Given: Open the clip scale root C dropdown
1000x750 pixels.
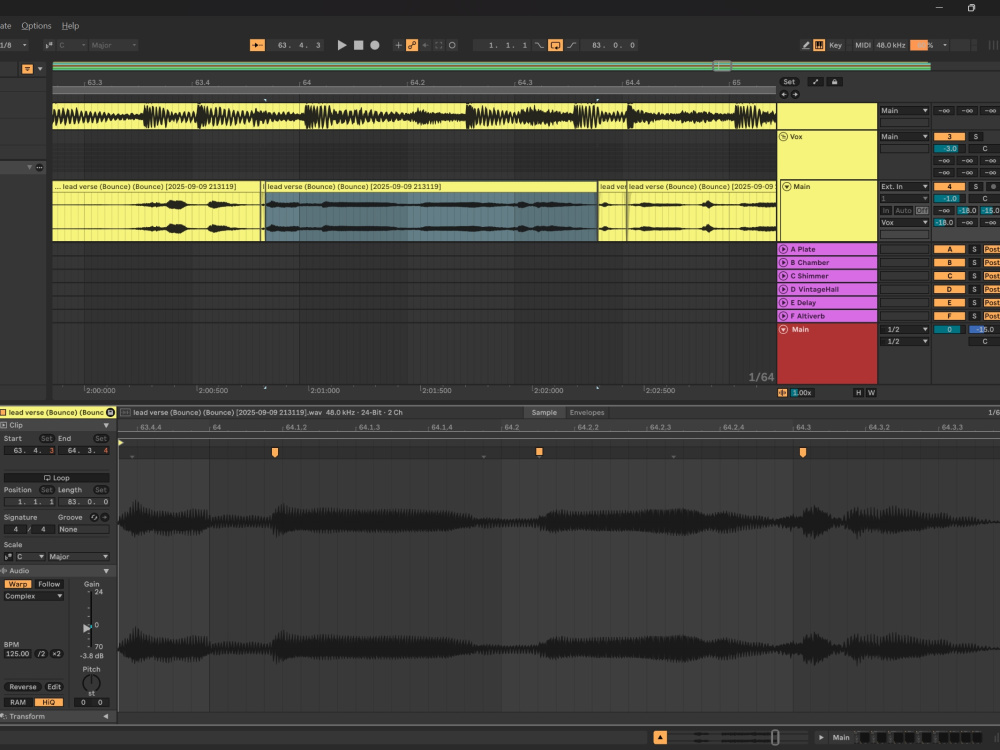Looking at the screenshot, I should coord(30,557).
